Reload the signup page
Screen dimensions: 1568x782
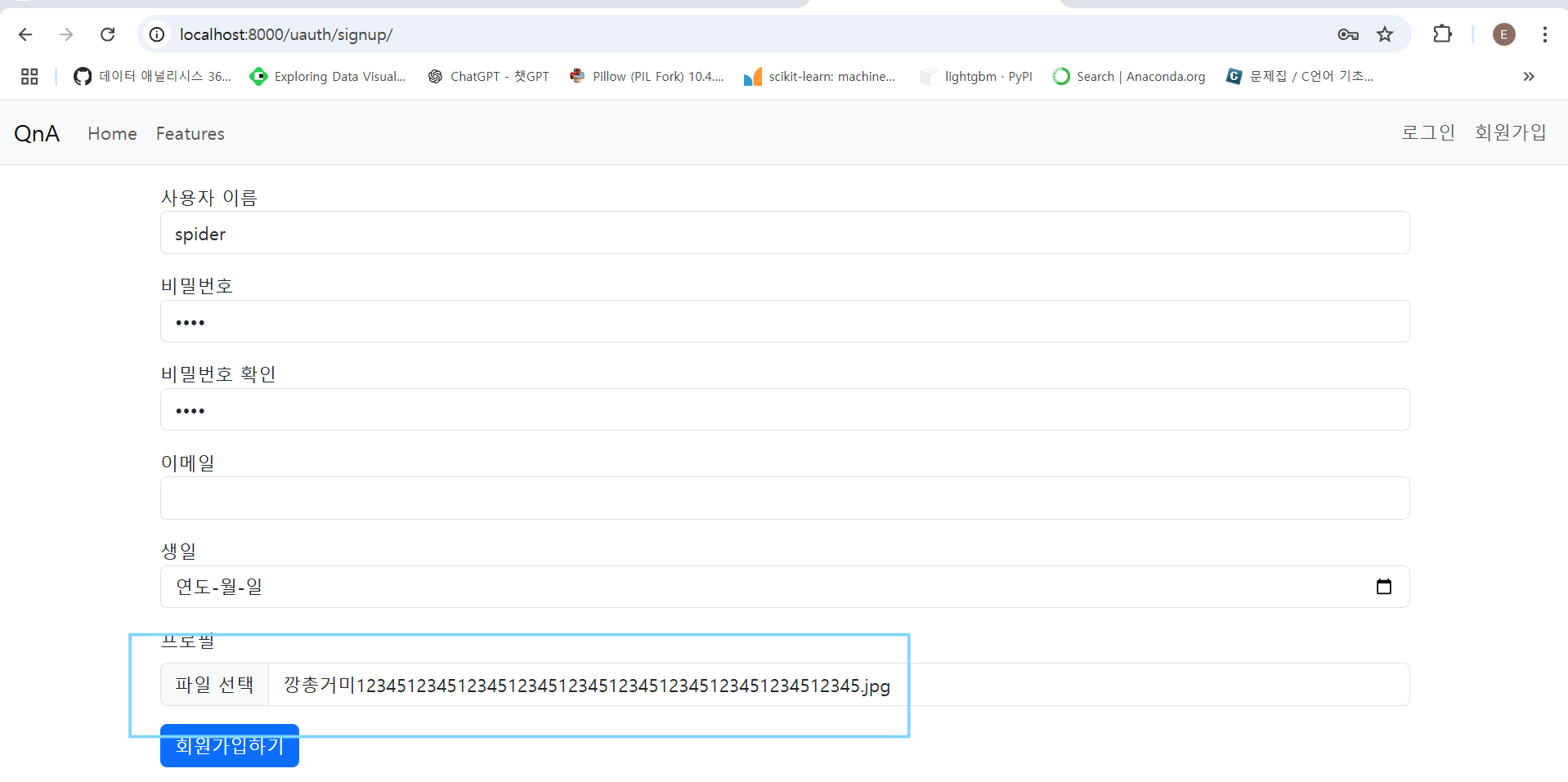pos(107,34)
